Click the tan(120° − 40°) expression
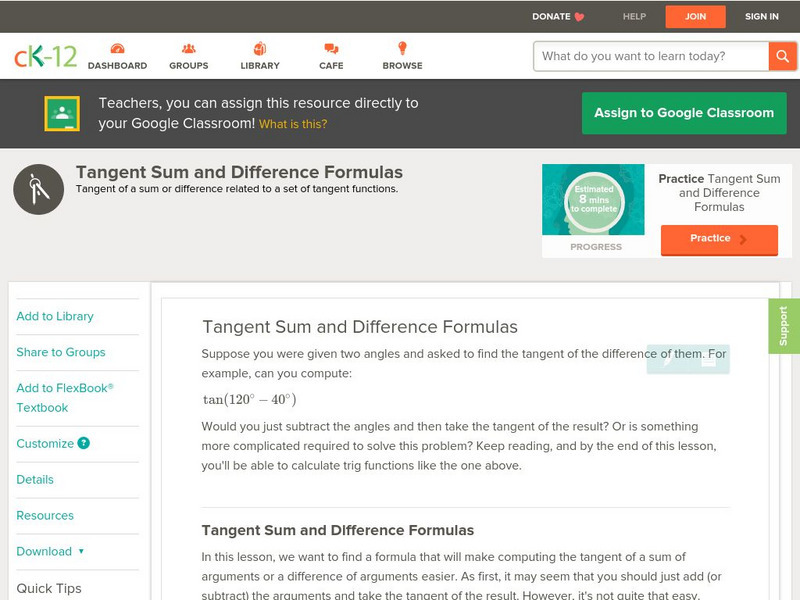800x600 pixels. click(x=249, y=399)
